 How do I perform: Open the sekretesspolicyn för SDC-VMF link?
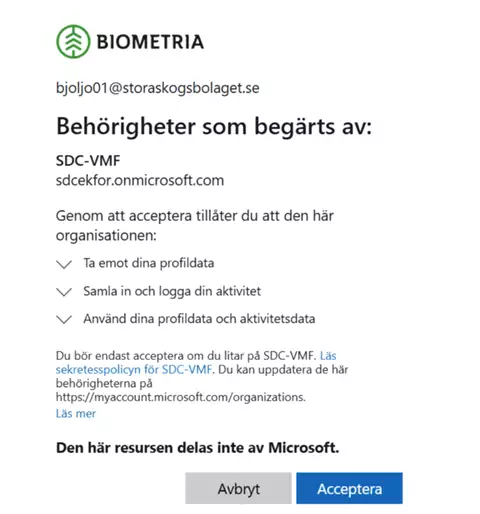[134, 369]
